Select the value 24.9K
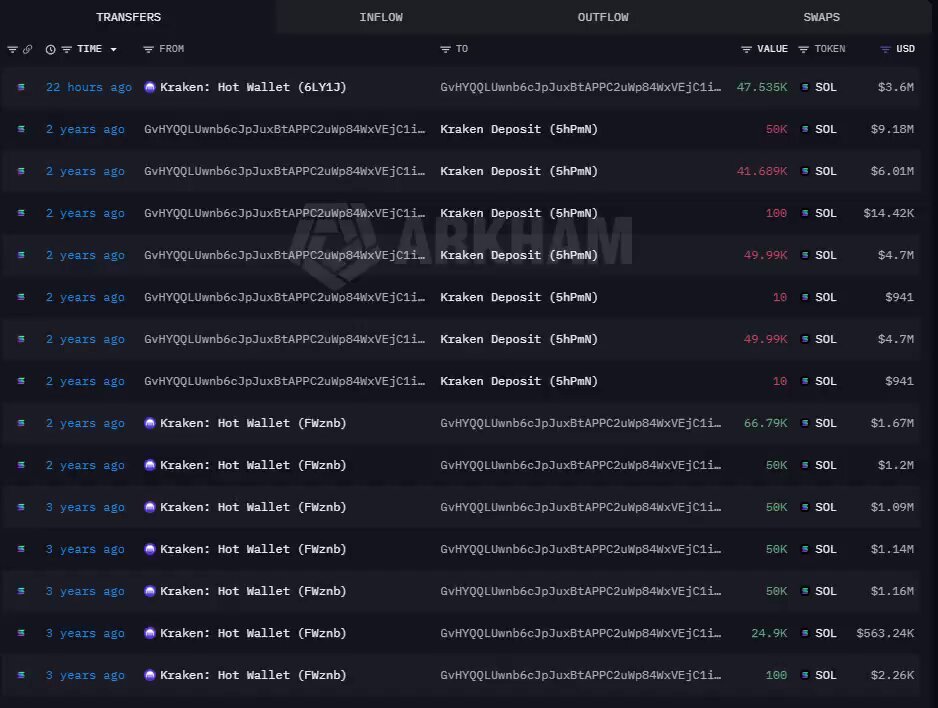The height and width of the screenshot is (708, 938). pos(769,633)
